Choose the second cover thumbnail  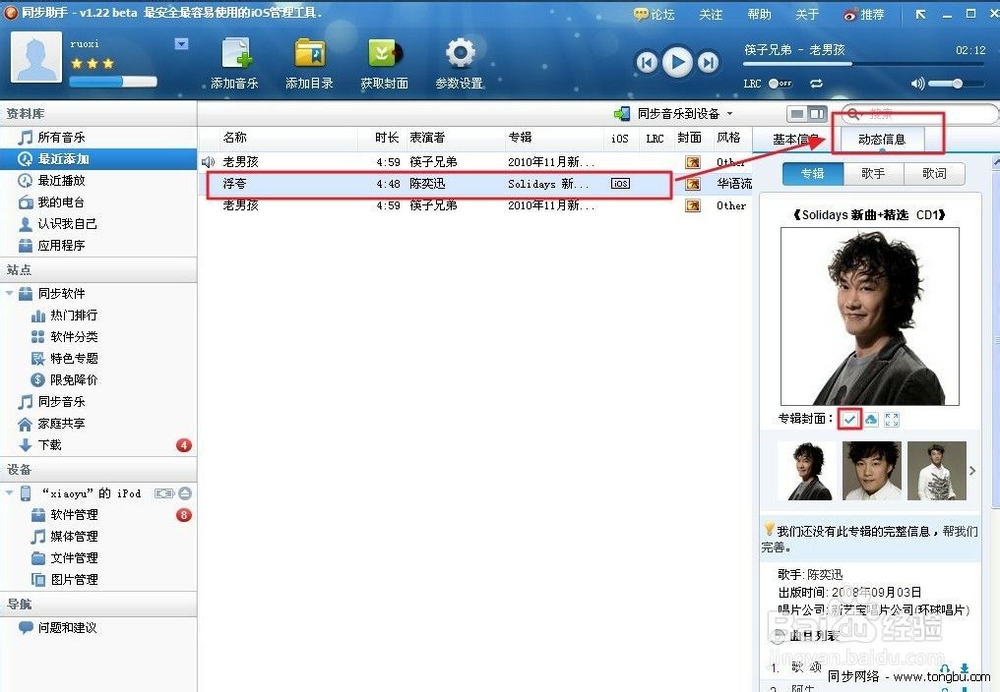click(871, 471)
